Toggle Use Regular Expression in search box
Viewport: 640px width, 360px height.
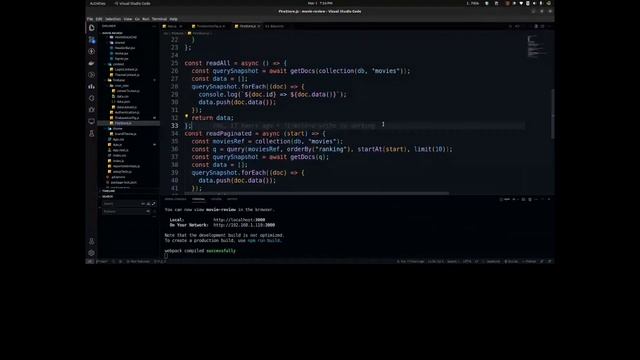pyautogui.click(x=153, y=203)
